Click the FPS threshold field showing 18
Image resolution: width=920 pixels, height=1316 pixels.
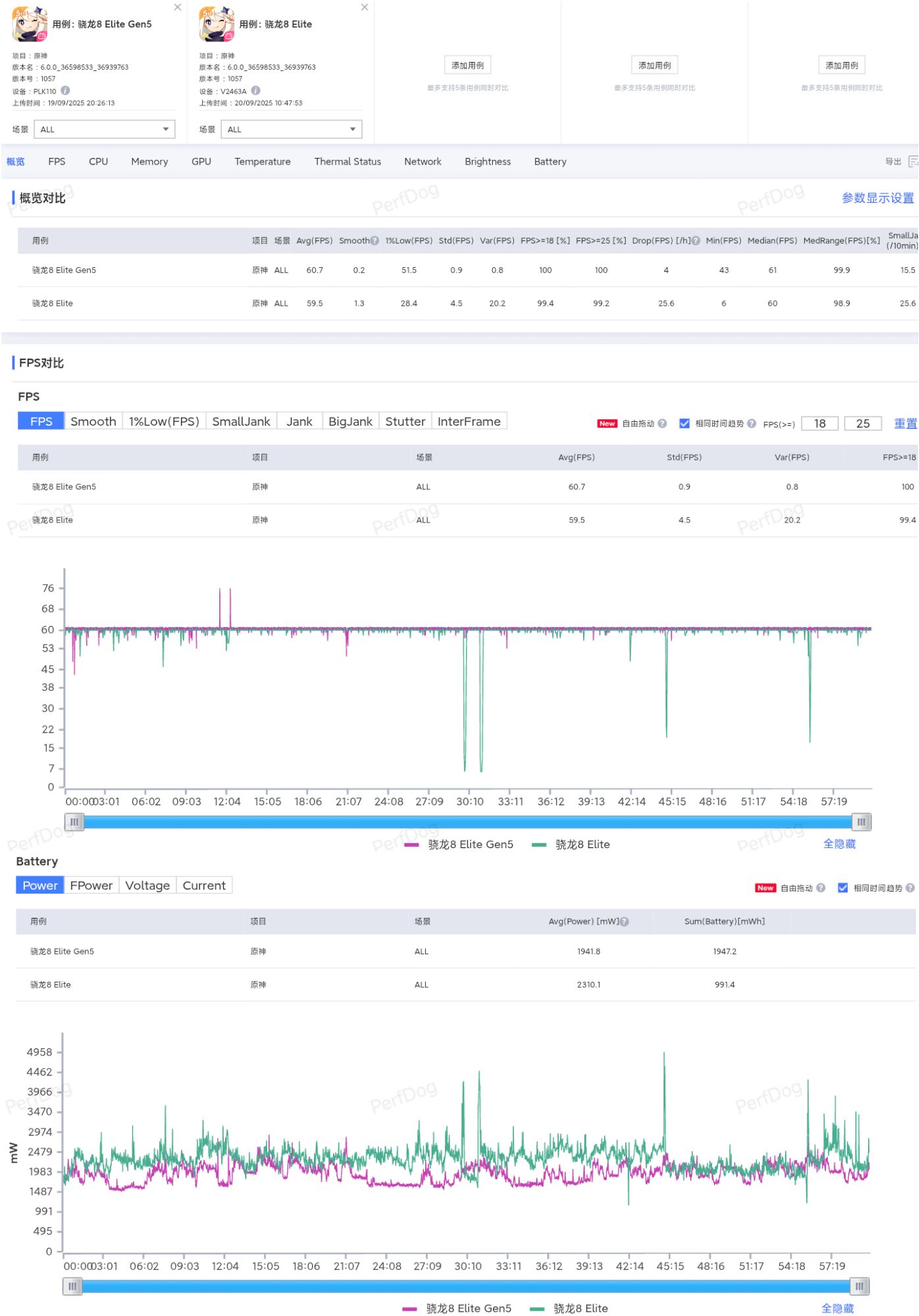[x=819, y=424]
